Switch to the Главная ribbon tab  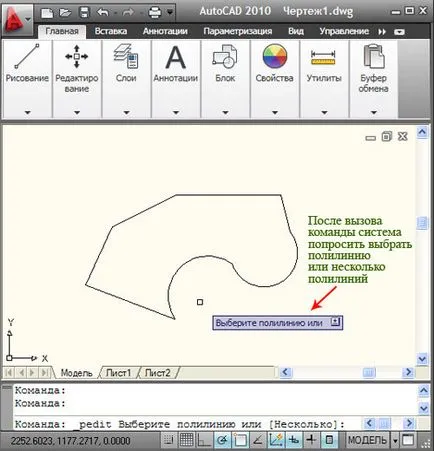point(62,31)
